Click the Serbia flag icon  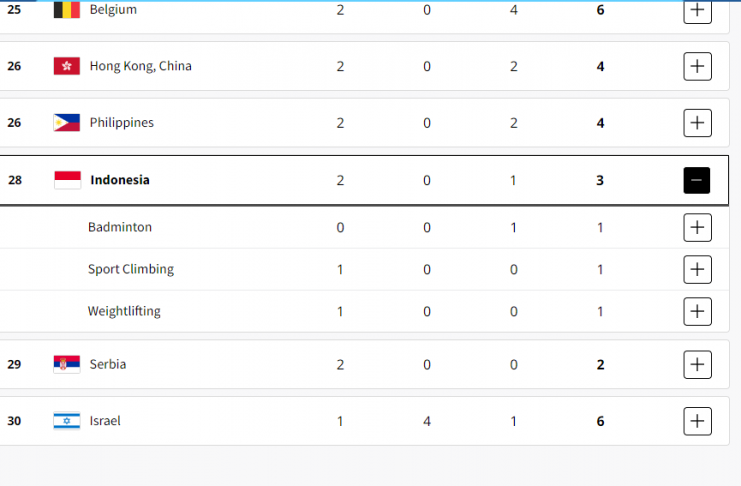tap(67, 364)
